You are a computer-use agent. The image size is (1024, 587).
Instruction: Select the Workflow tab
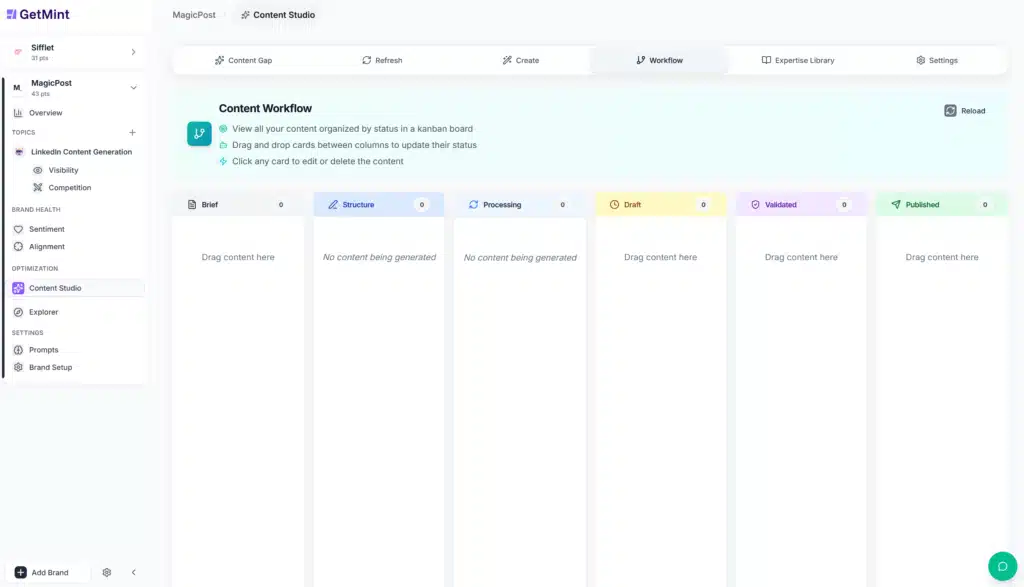pos(660,60)
